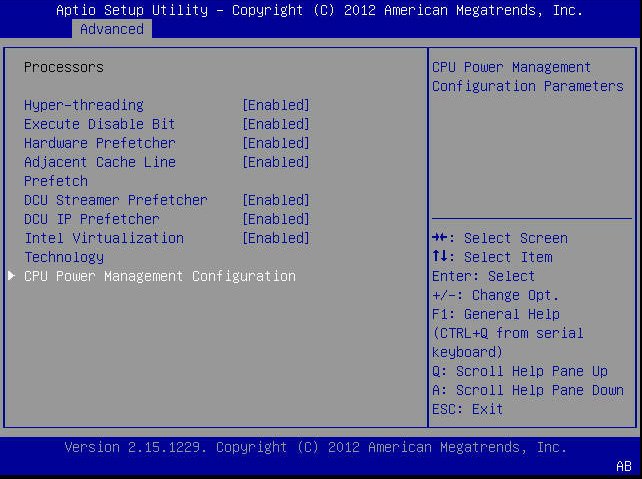642x479 pixels.
Task: Click the Aptio Setup Utility title
Action: (x=319, y=10)
